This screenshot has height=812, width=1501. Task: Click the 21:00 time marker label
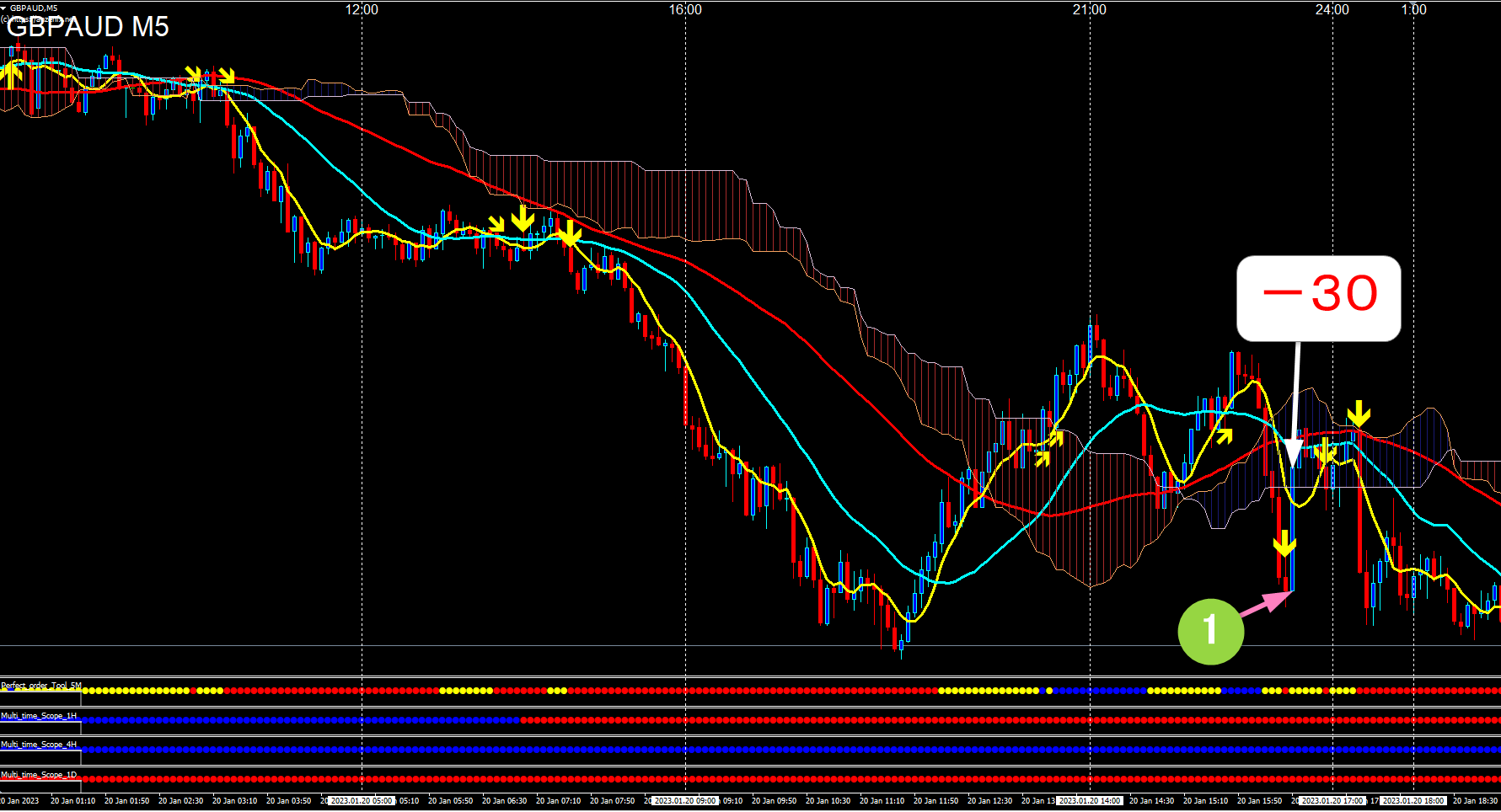[1090, 9]
